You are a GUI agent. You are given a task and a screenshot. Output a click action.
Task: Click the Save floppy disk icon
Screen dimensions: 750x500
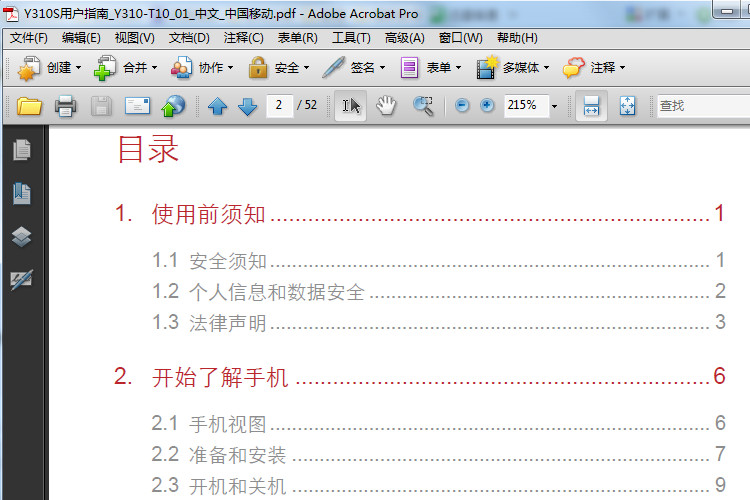(101, 106)
